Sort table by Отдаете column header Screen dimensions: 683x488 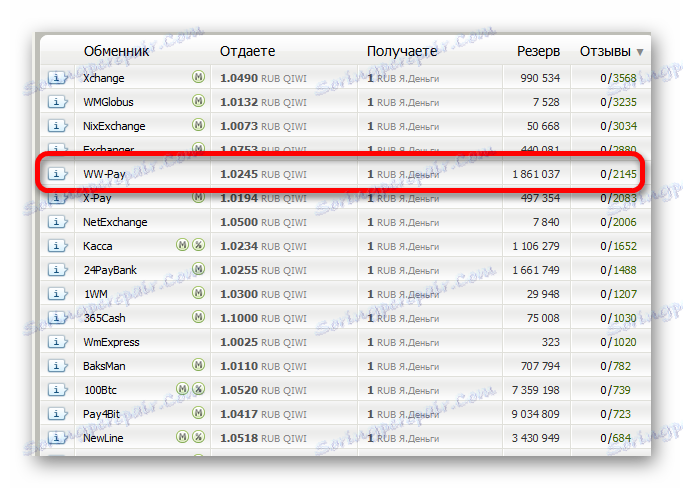tap(247, 51)
